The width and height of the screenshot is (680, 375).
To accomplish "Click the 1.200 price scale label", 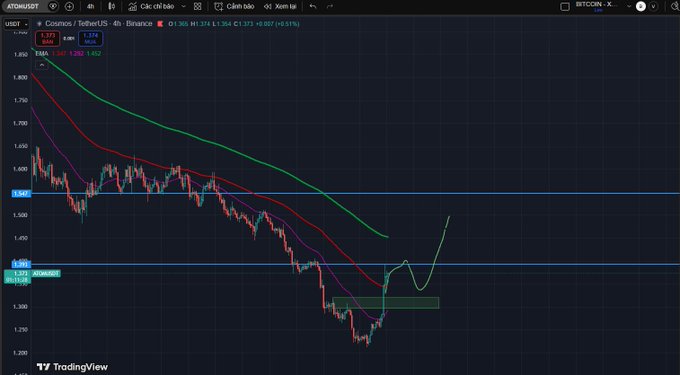I will pos(21,352).
